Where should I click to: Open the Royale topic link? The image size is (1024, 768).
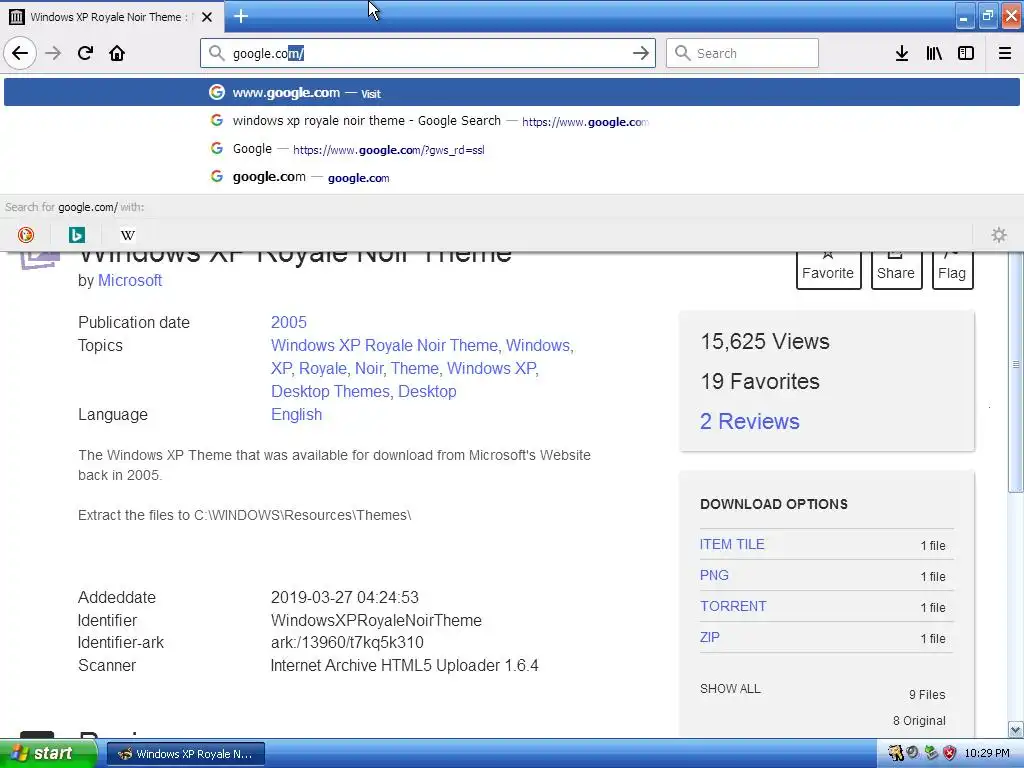click(x=323, y=368)
